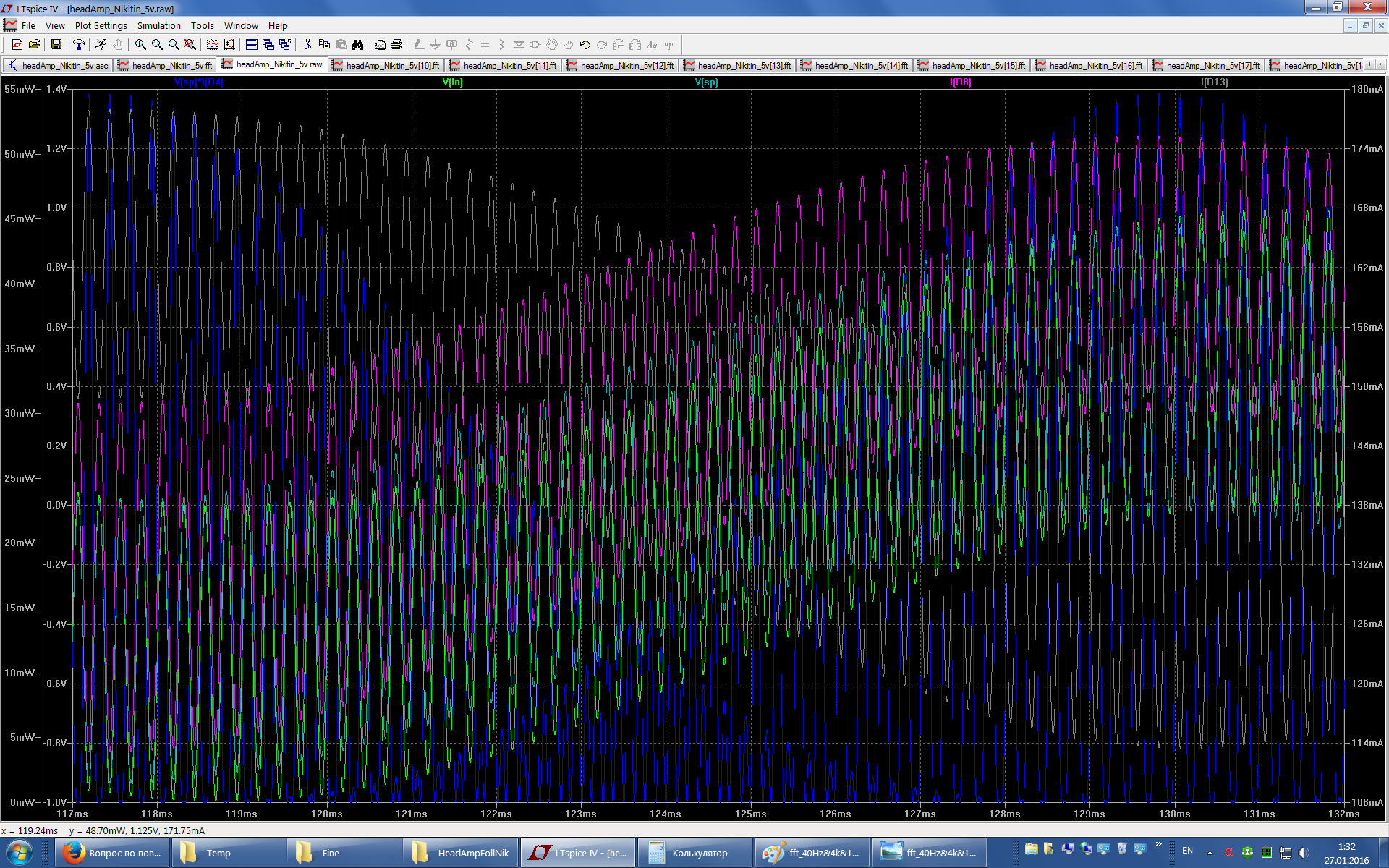The height and width of the screenshot is (868, 1389).
Task: Click the Save floppy disk icon
Action: pyautogui.click(x=56, y=45)
